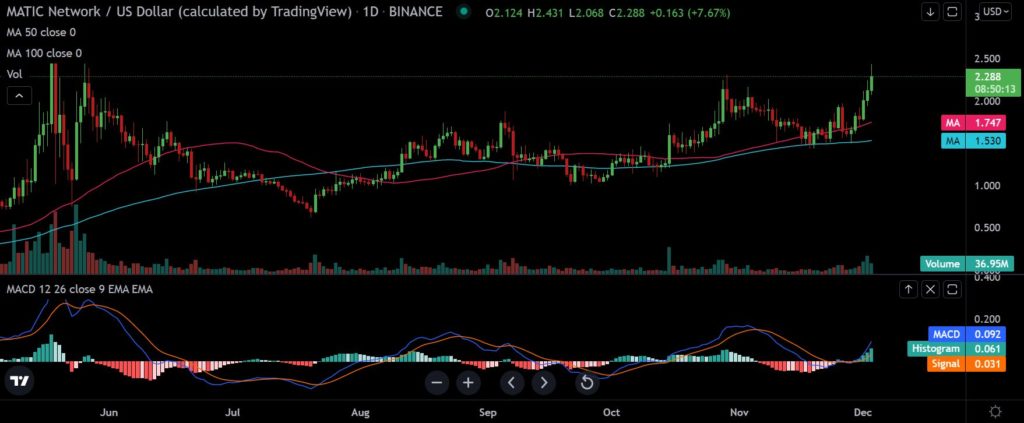
Task: Click the Volume 36.95M label
Action: click(x=968, y=264)
